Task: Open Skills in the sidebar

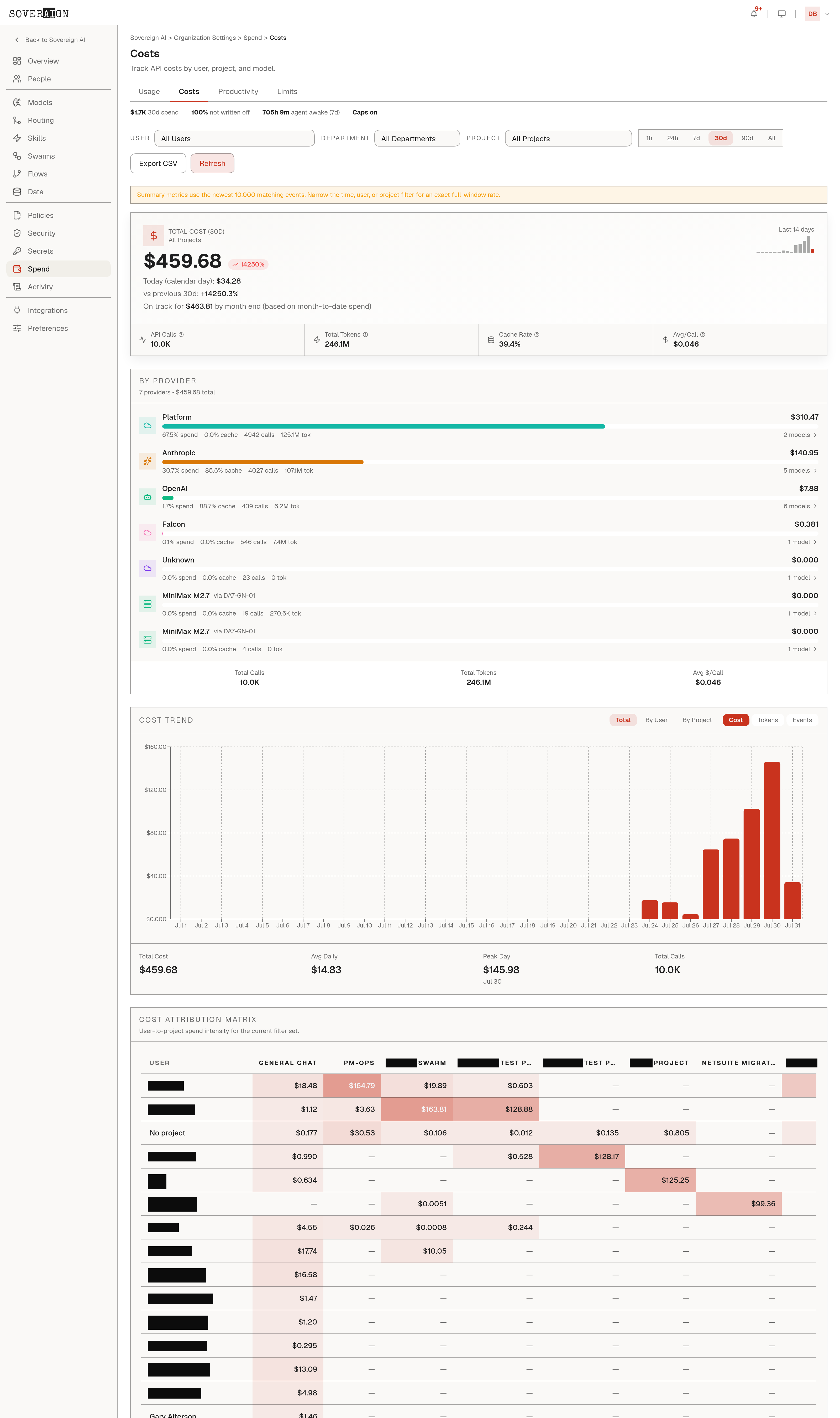Action: click(x=58, y=138)
